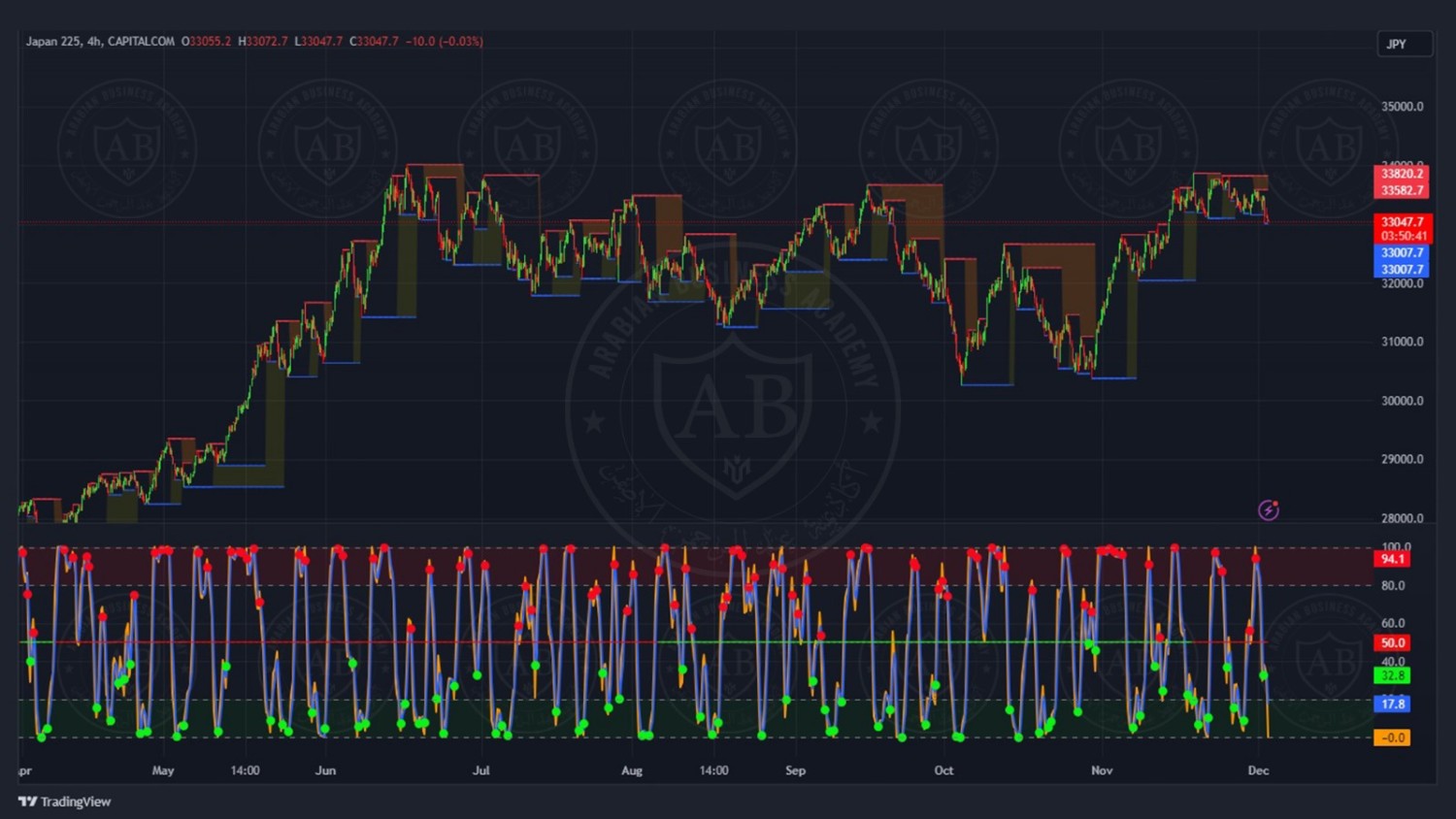Click the 80.0 oscillator scale level
Screen dimensions: 1456x819
point(1393,585)
